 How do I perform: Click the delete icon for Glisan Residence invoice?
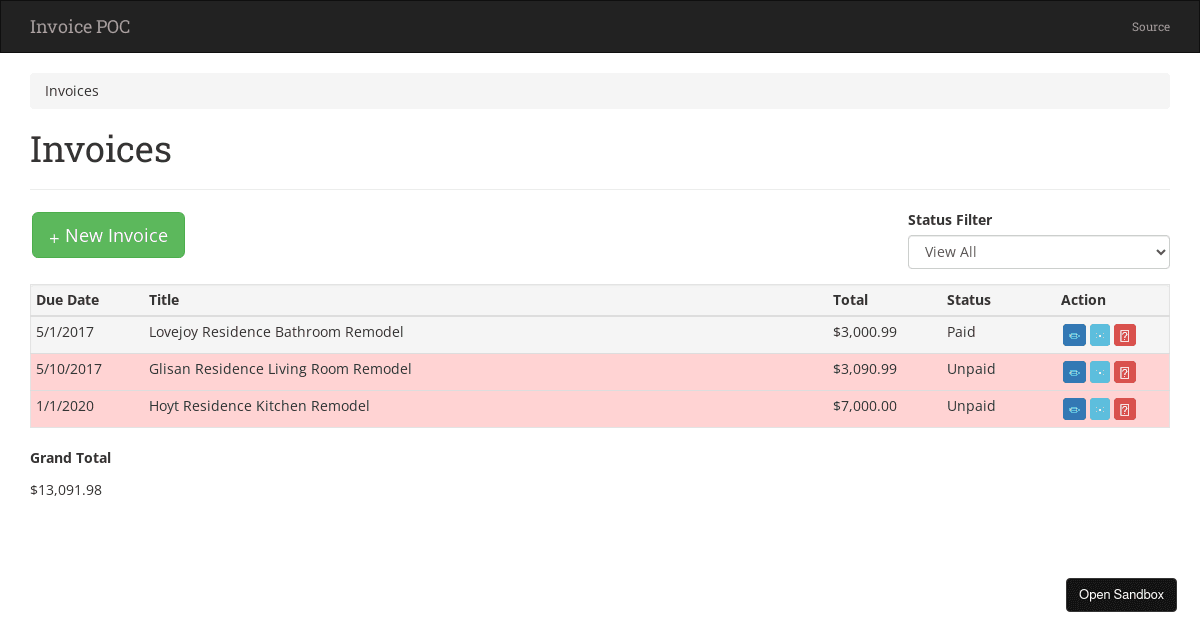pos(1124,372)
